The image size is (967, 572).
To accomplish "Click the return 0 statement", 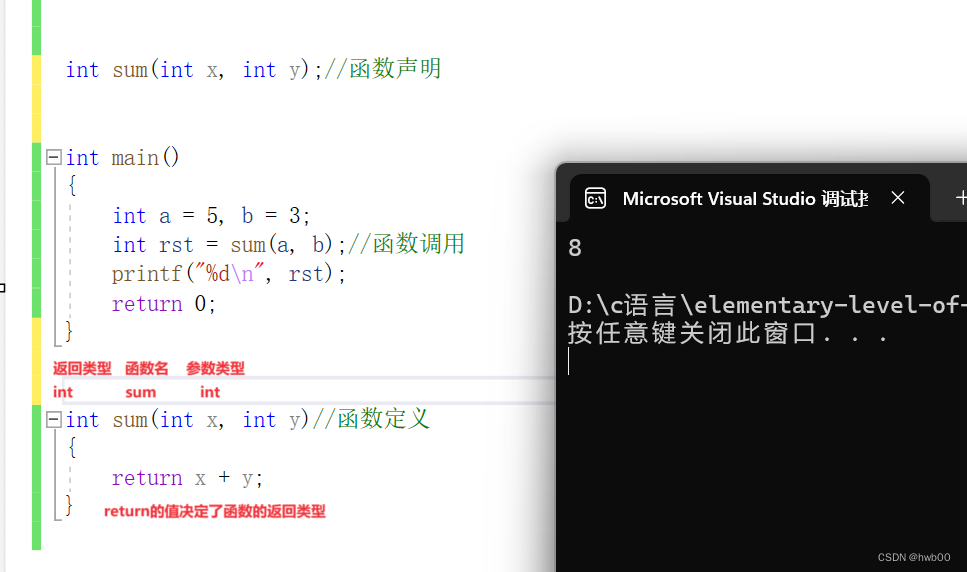I will coord(163,304).
